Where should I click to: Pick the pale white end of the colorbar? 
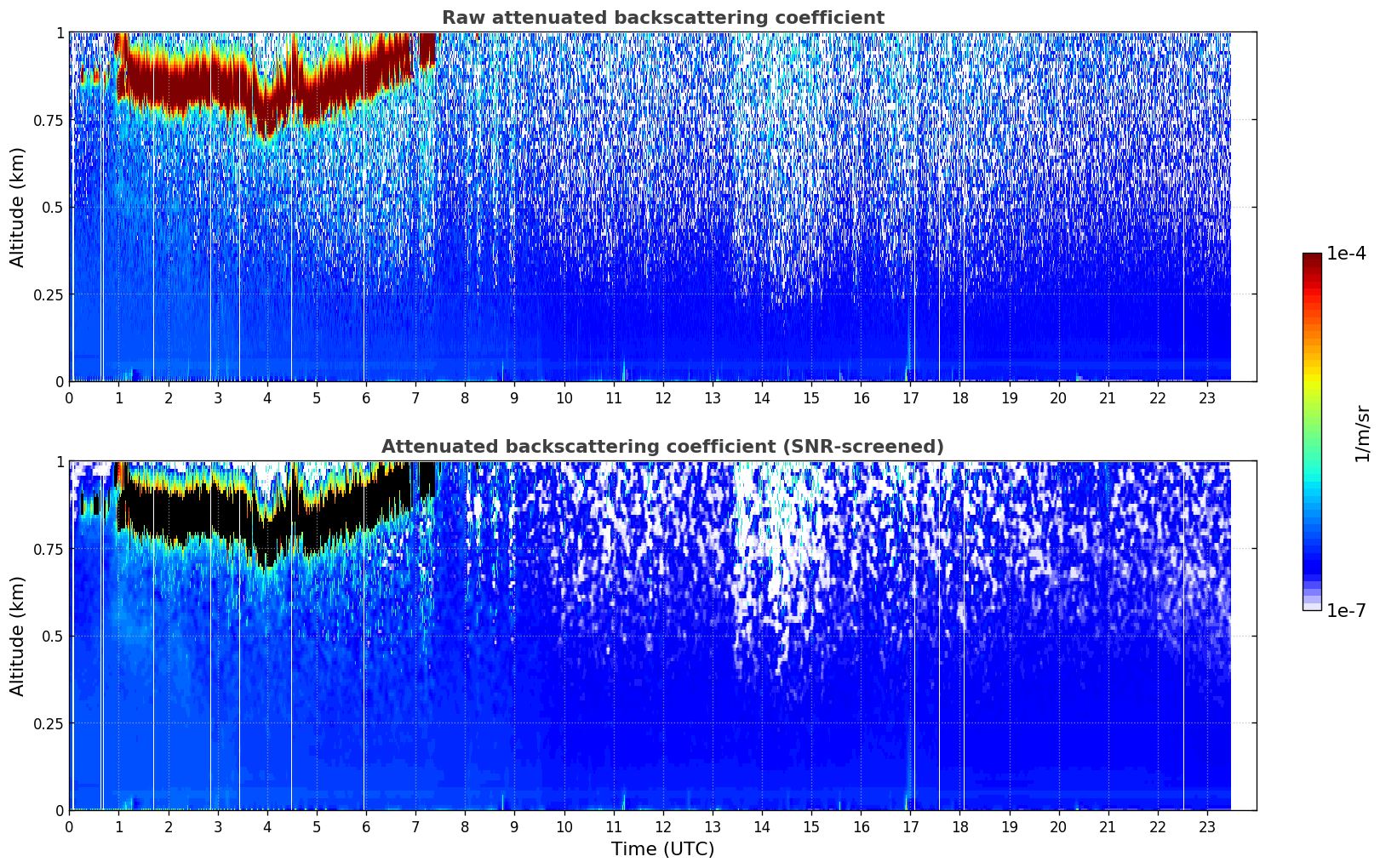(1312, 605)
